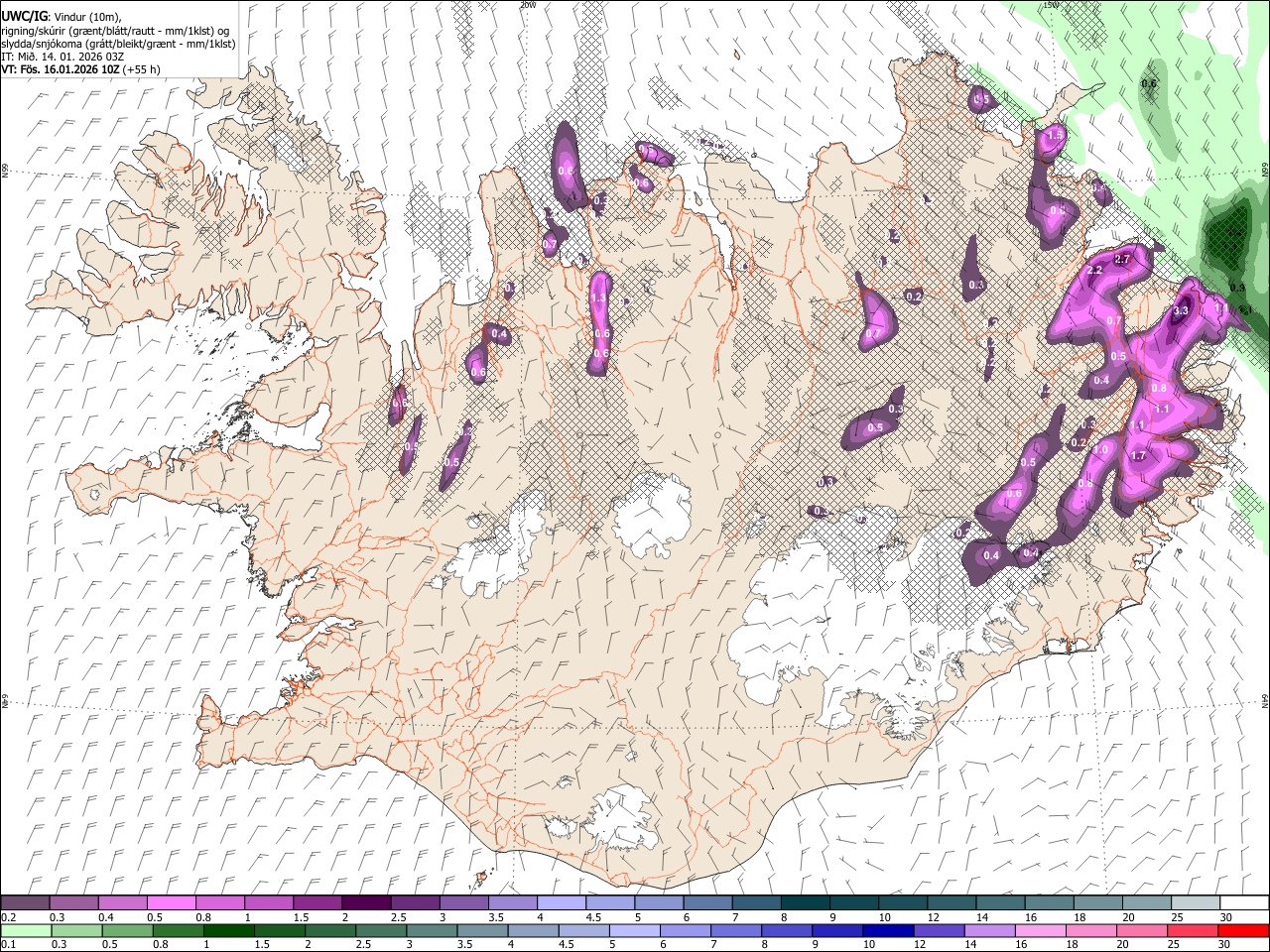The height and width of the screenshot is (952, 1270).
Task: Click the rain-scale swatch labeled 0.1
Action: (x=26, y=930)
